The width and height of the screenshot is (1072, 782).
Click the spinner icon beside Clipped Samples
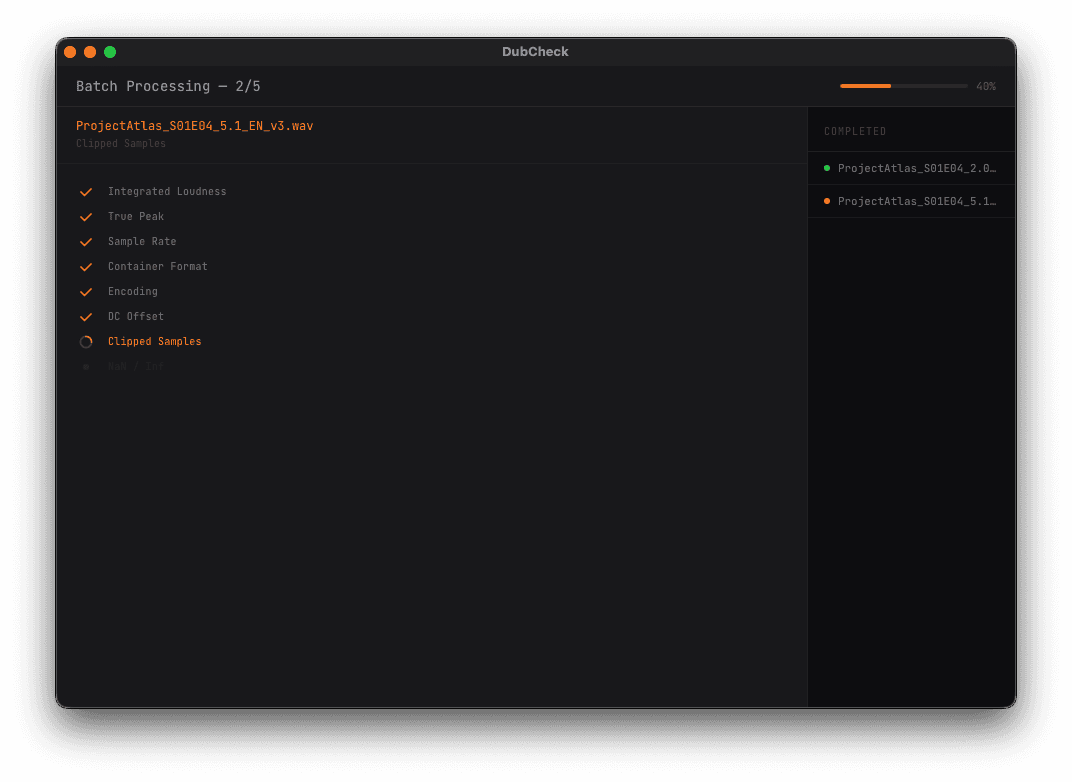[x=86, y=342]
